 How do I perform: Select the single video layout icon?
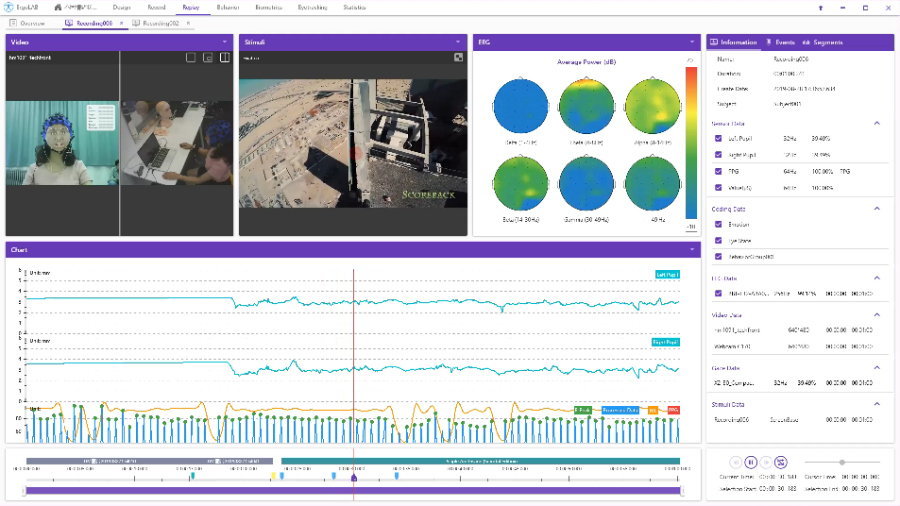click(x=190, y=57)
